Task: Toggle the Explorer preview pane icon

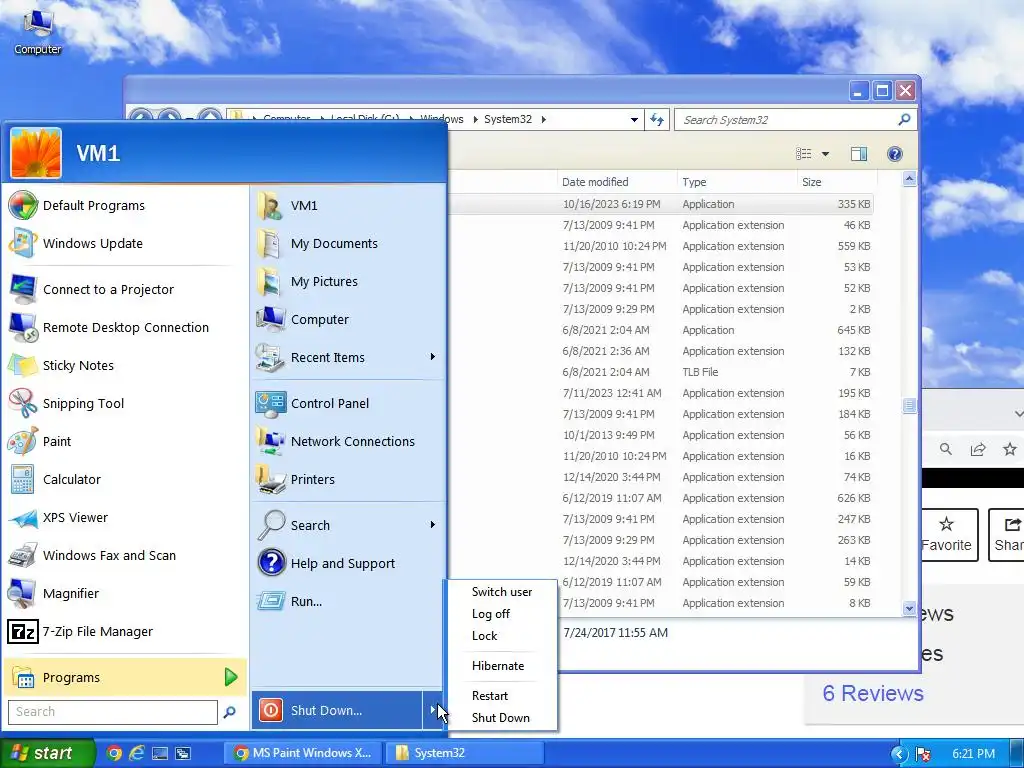Action: [859, 153]
